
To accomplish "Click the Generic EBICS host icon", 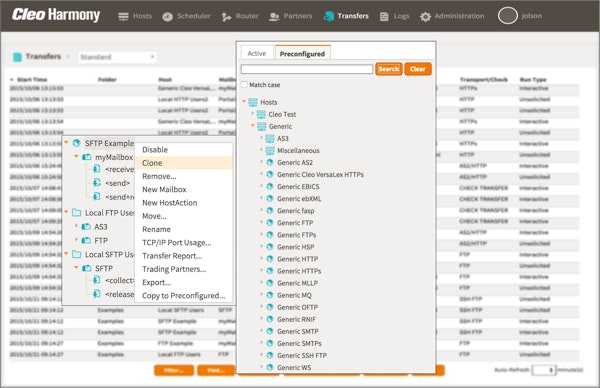I will click(270, 187).
